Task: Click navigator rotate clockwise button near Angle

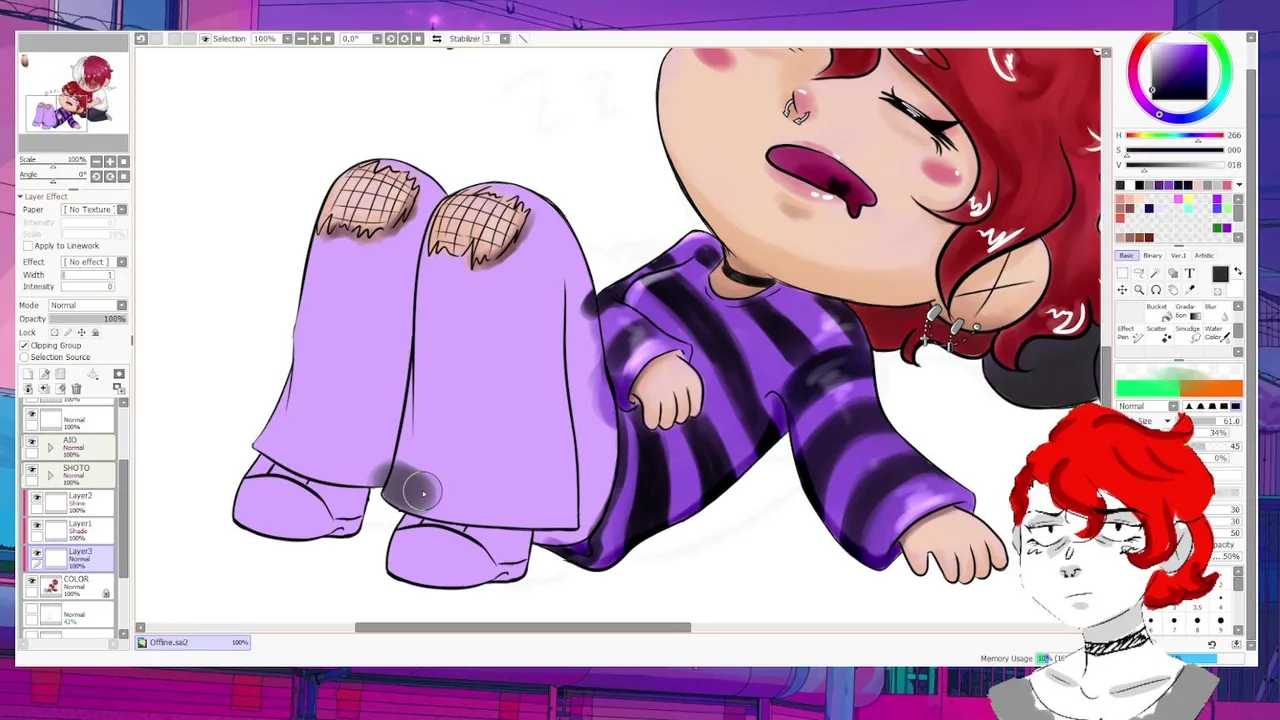Action: pyautogui.click(x=110, y=176)
